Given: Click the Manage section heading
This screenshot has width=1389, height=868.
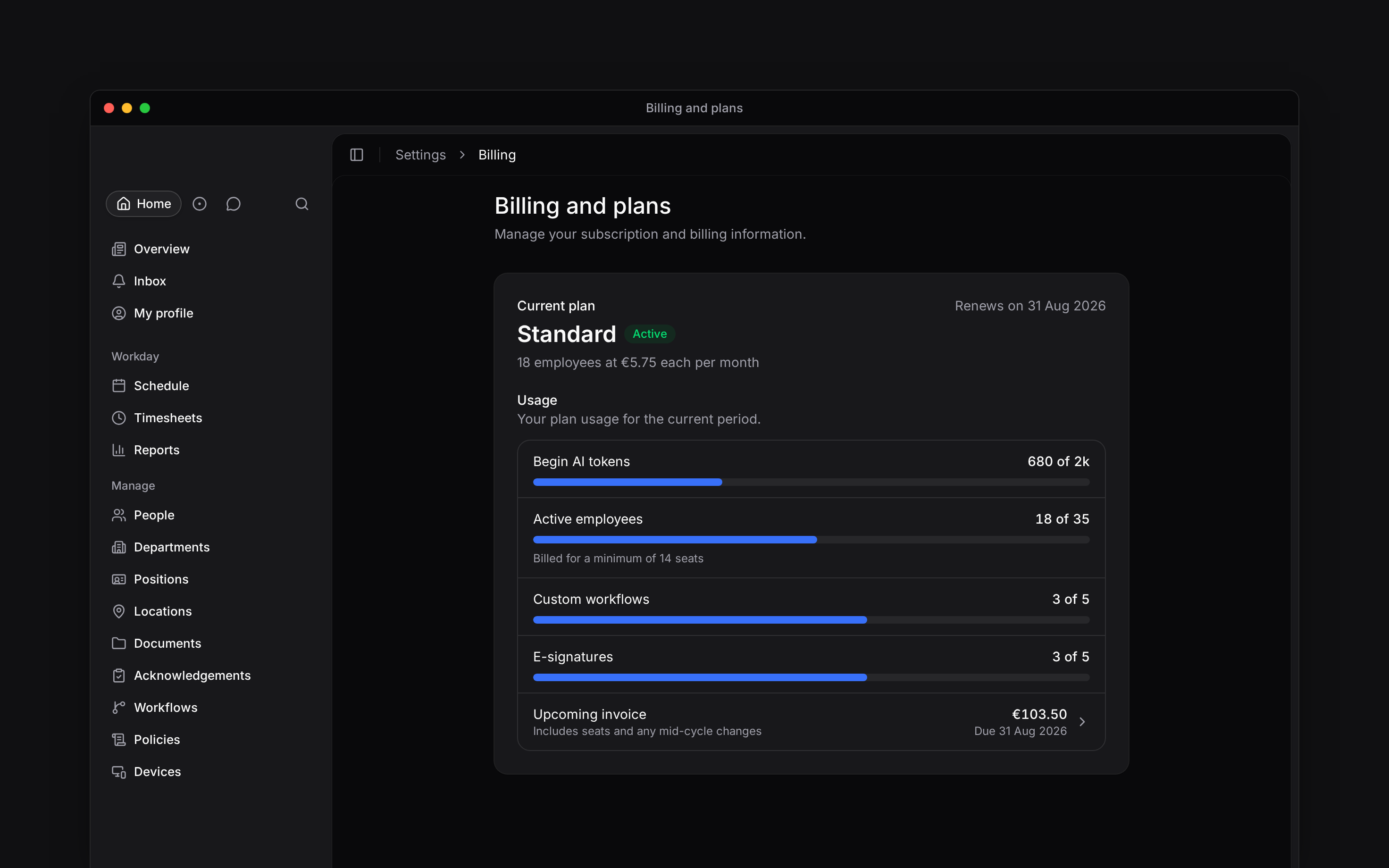Looking at the screenshot, I should [x=133, y=486].
